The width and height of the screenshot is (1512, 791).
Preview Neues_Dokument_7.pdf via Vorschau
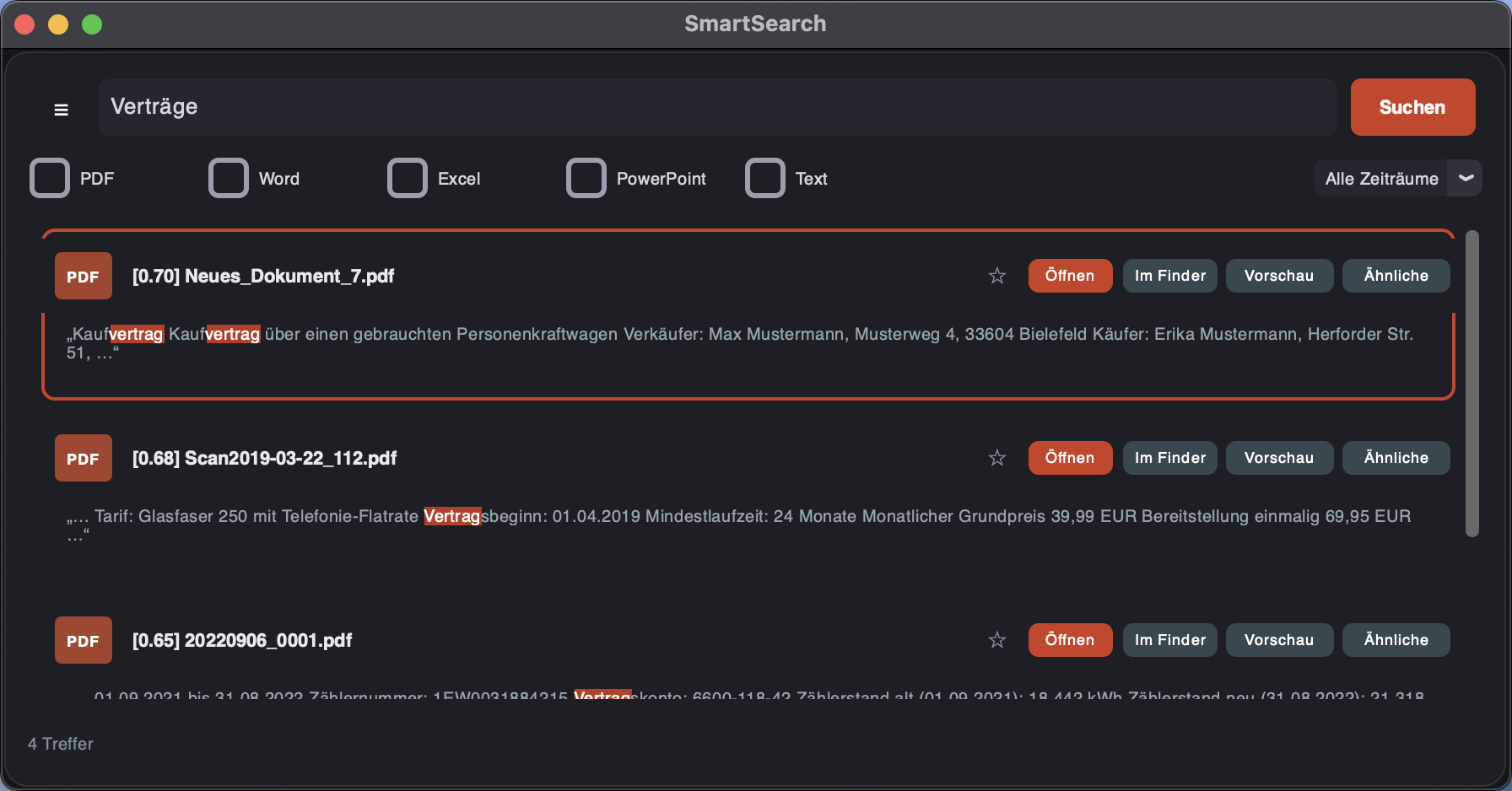click(x=1279, y=276)
